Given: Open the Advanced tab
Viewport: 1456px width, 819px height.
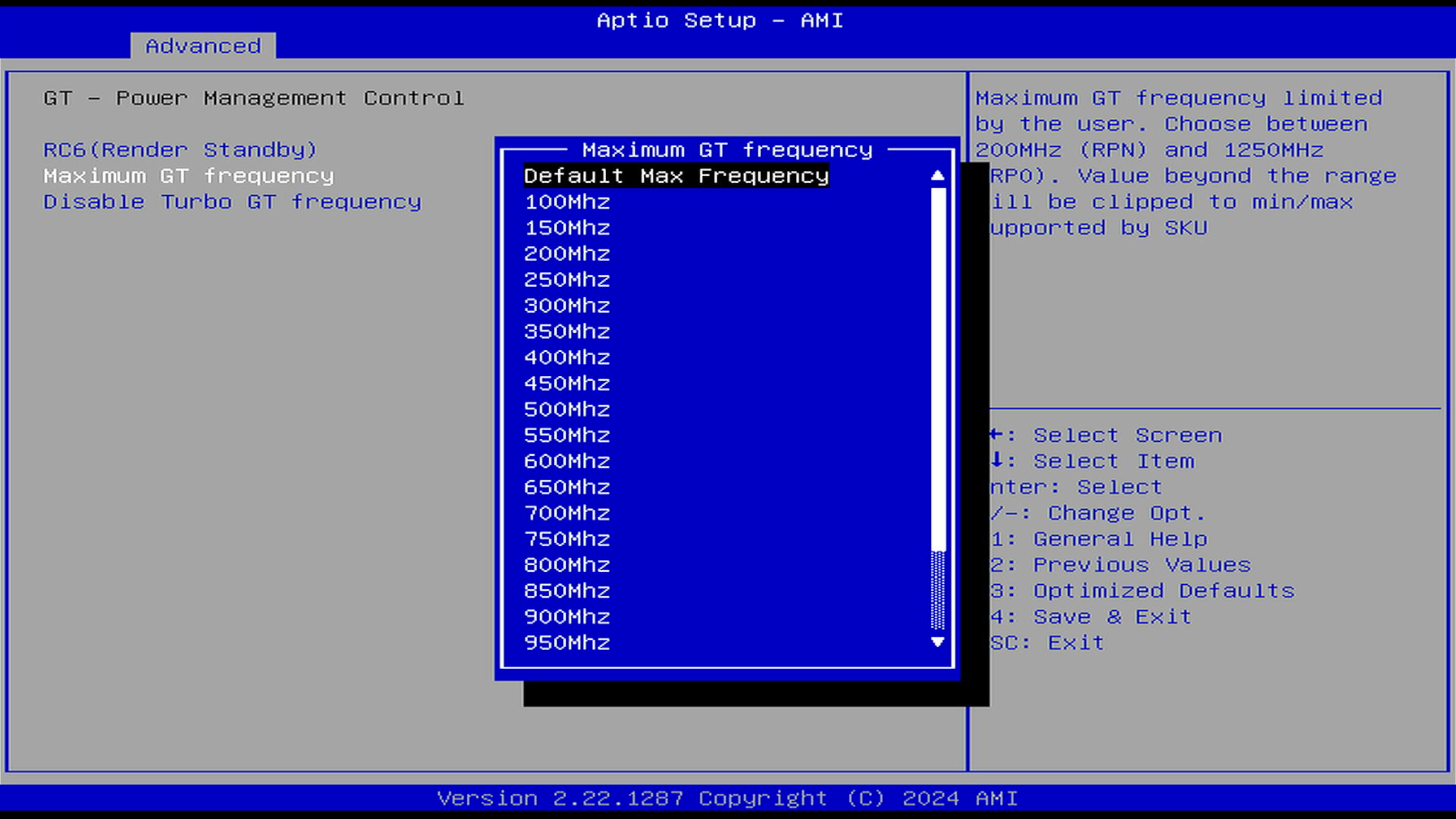Looking at the screenshot, I should click(203, 46).
